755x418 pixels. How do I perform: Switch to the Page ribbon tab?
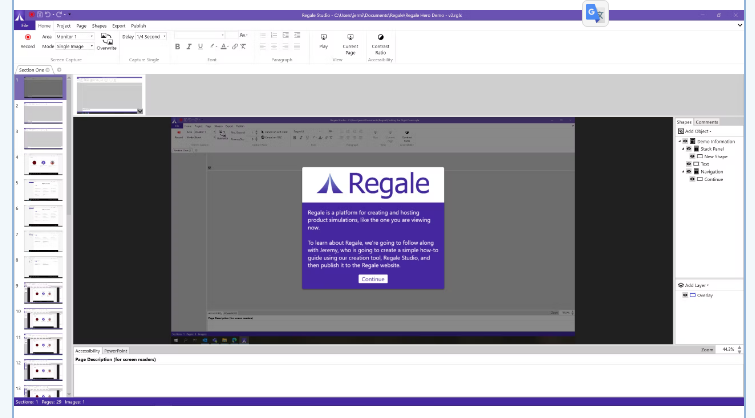click(x=81, y=26)
